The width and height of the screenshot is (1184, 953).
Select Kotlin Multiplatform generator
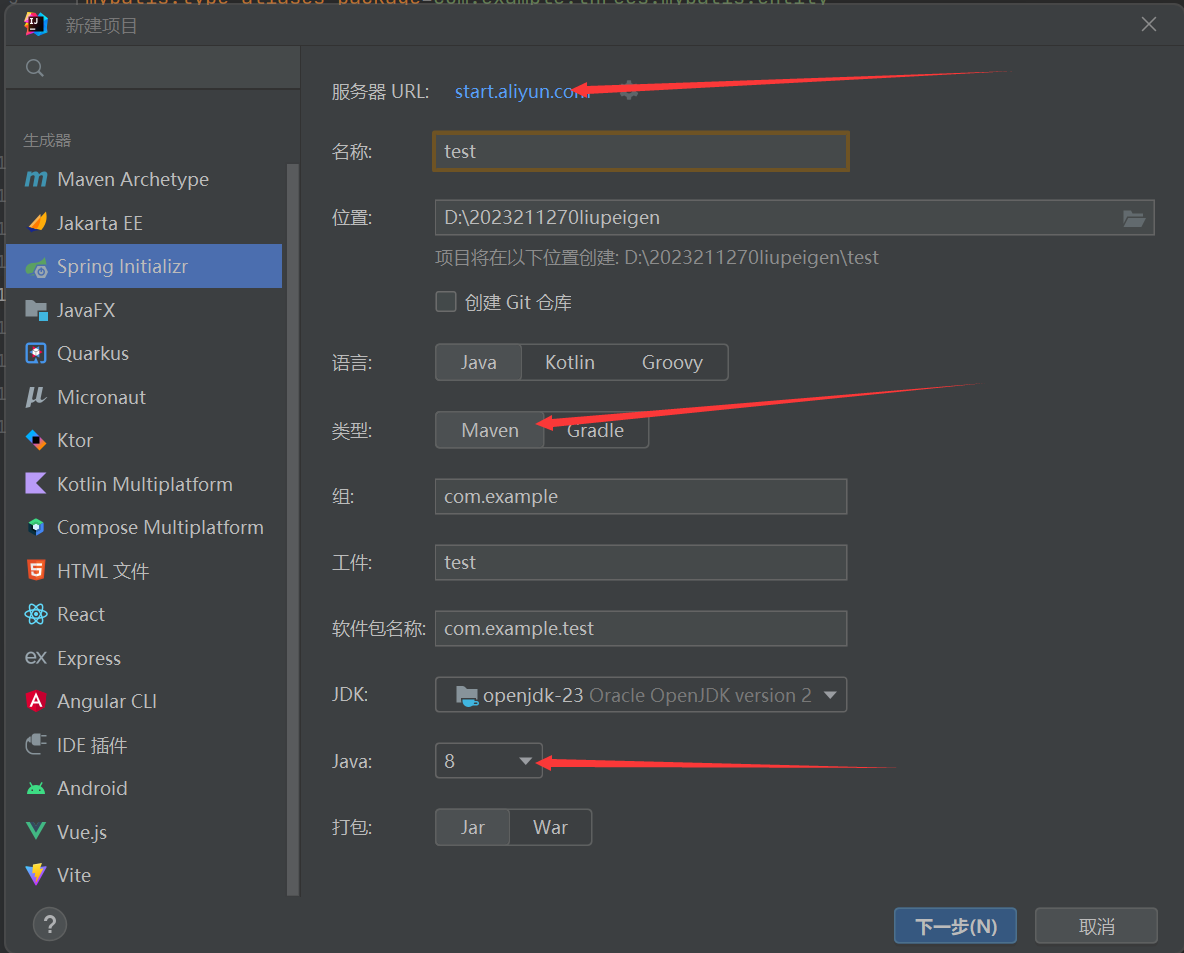tap(144, 484)
